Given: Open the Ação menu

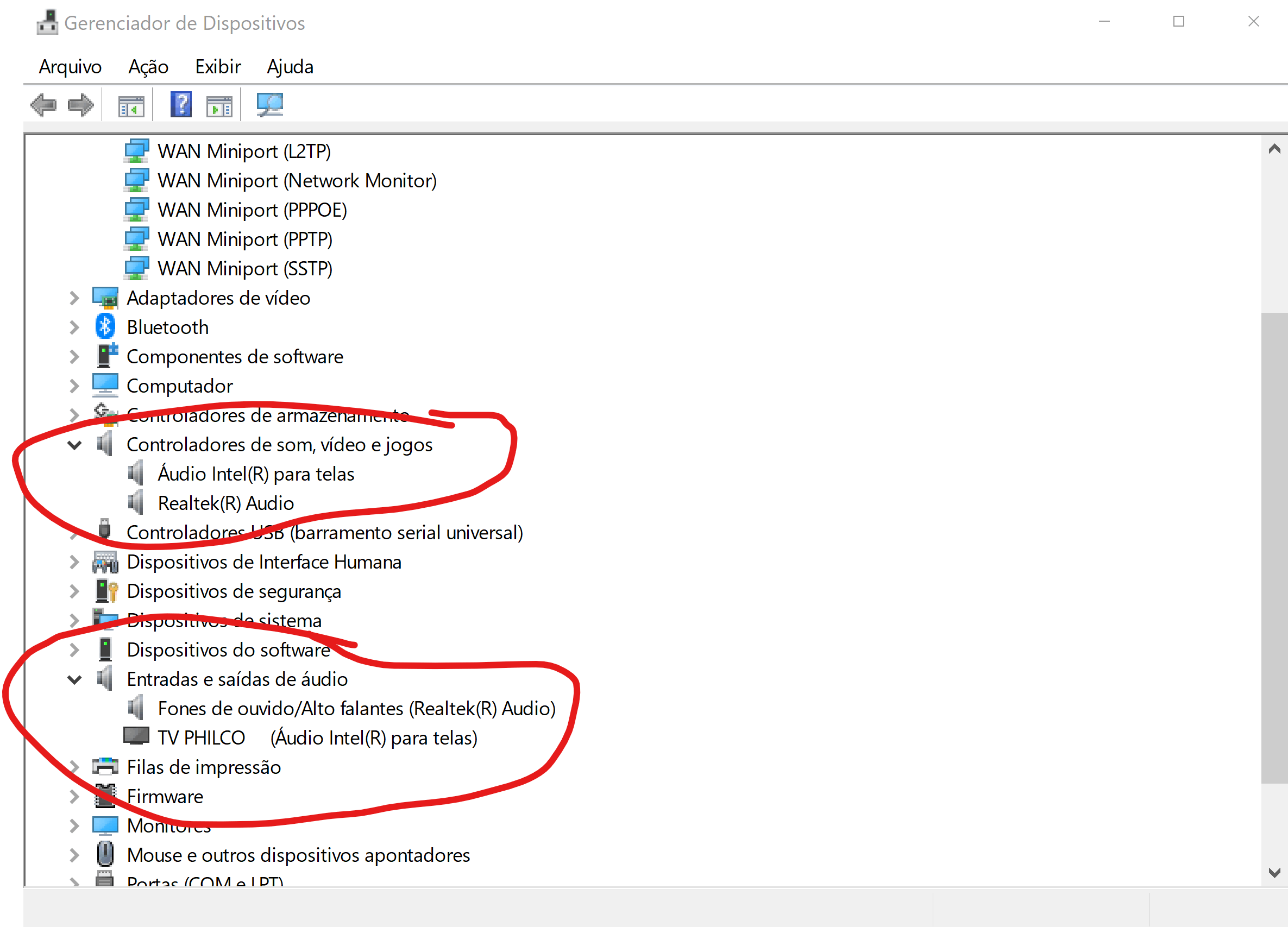Looking at the screenshot, I should [148, 67].
